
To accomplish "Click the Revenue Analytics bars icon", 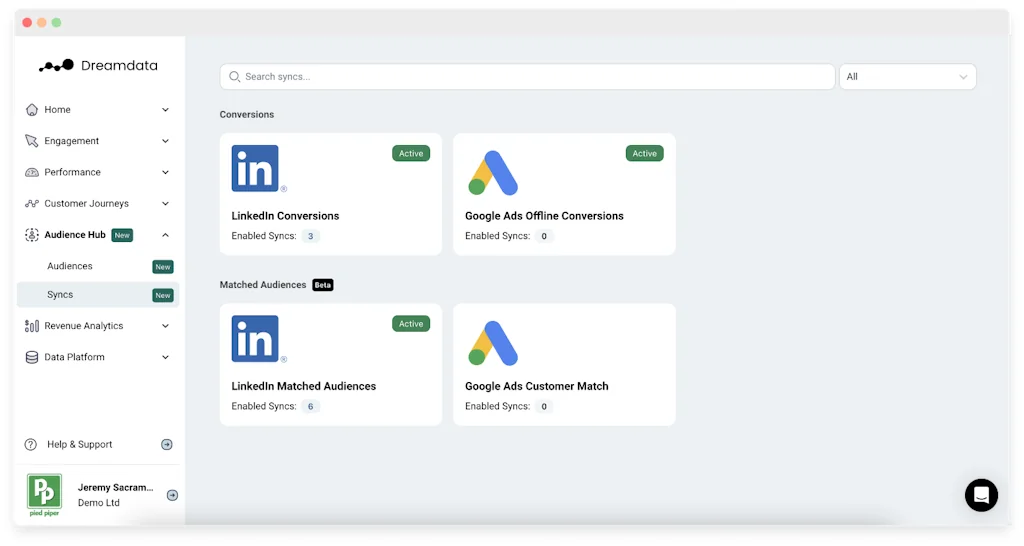I will [x=31, y=326].
